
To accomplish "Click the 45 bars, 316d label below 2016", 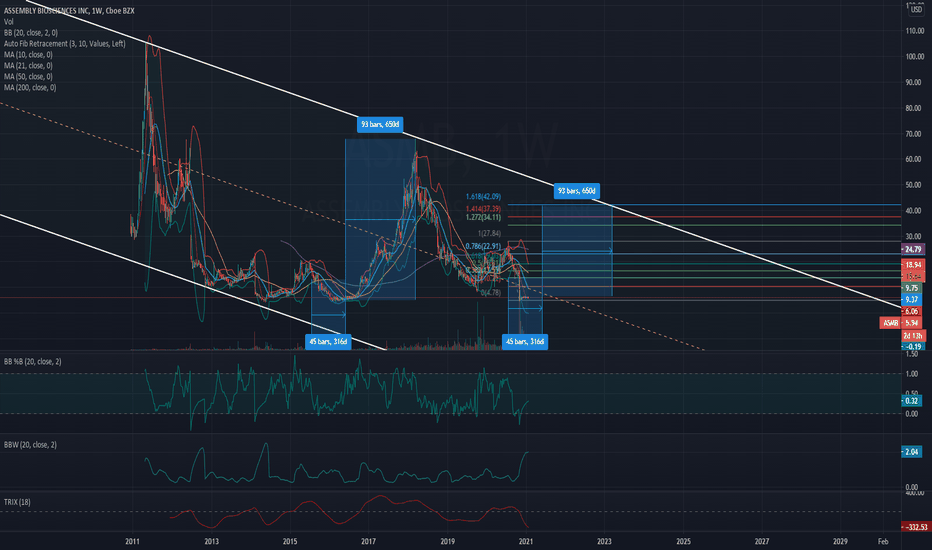I will pyautogui.click(x=328, y=341).
